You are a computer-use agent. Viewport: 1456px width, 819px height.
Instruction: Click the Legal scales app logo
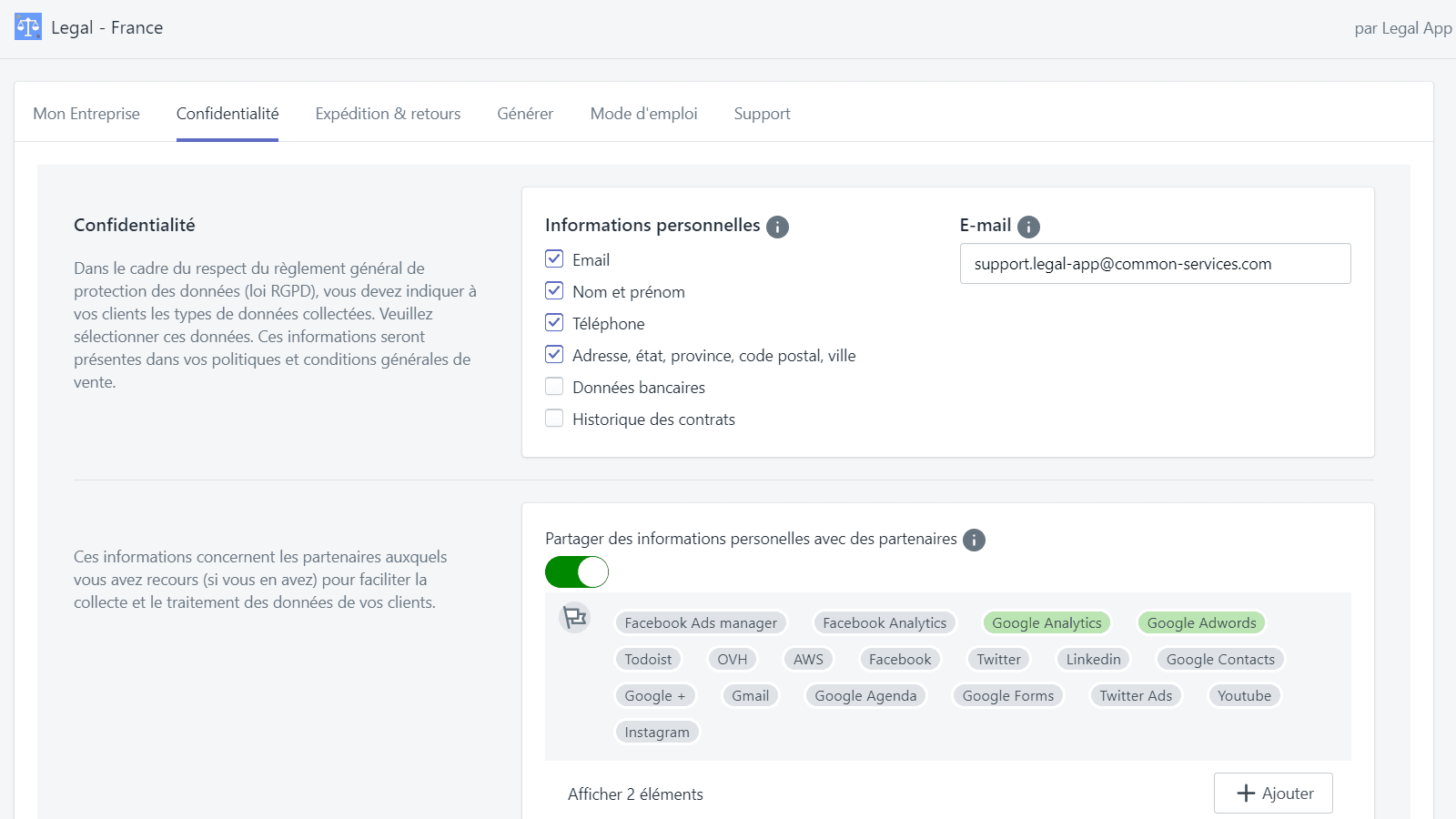[x=28, y=27]
